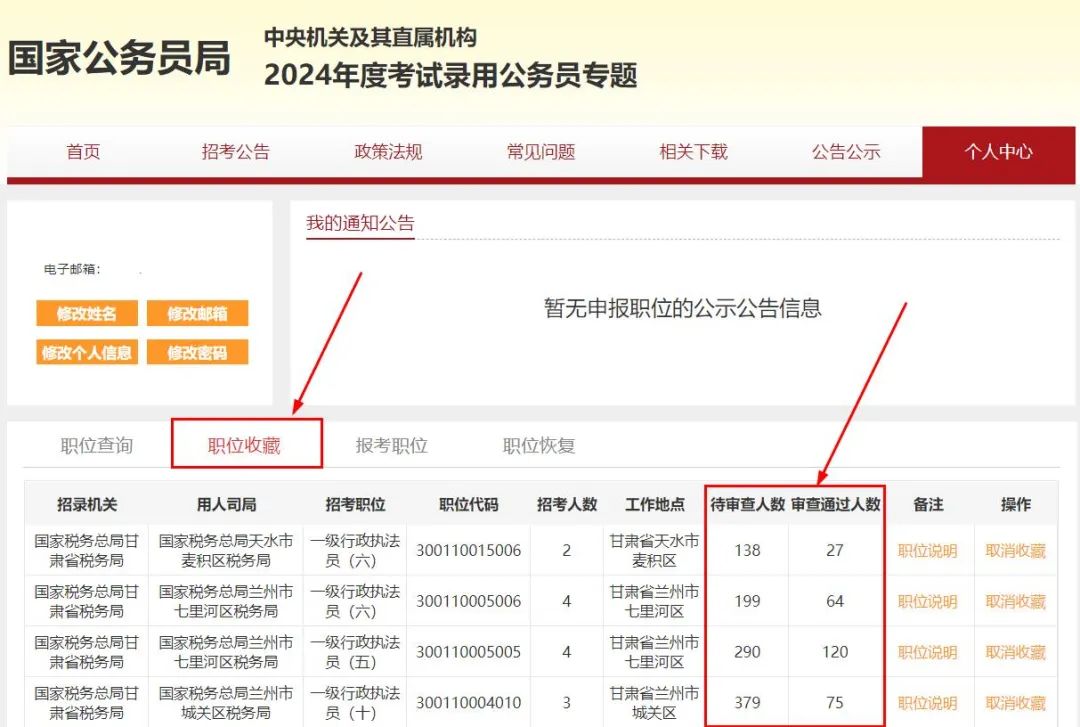
Task: Click the 电子邮箱 label
Action: 72,269
